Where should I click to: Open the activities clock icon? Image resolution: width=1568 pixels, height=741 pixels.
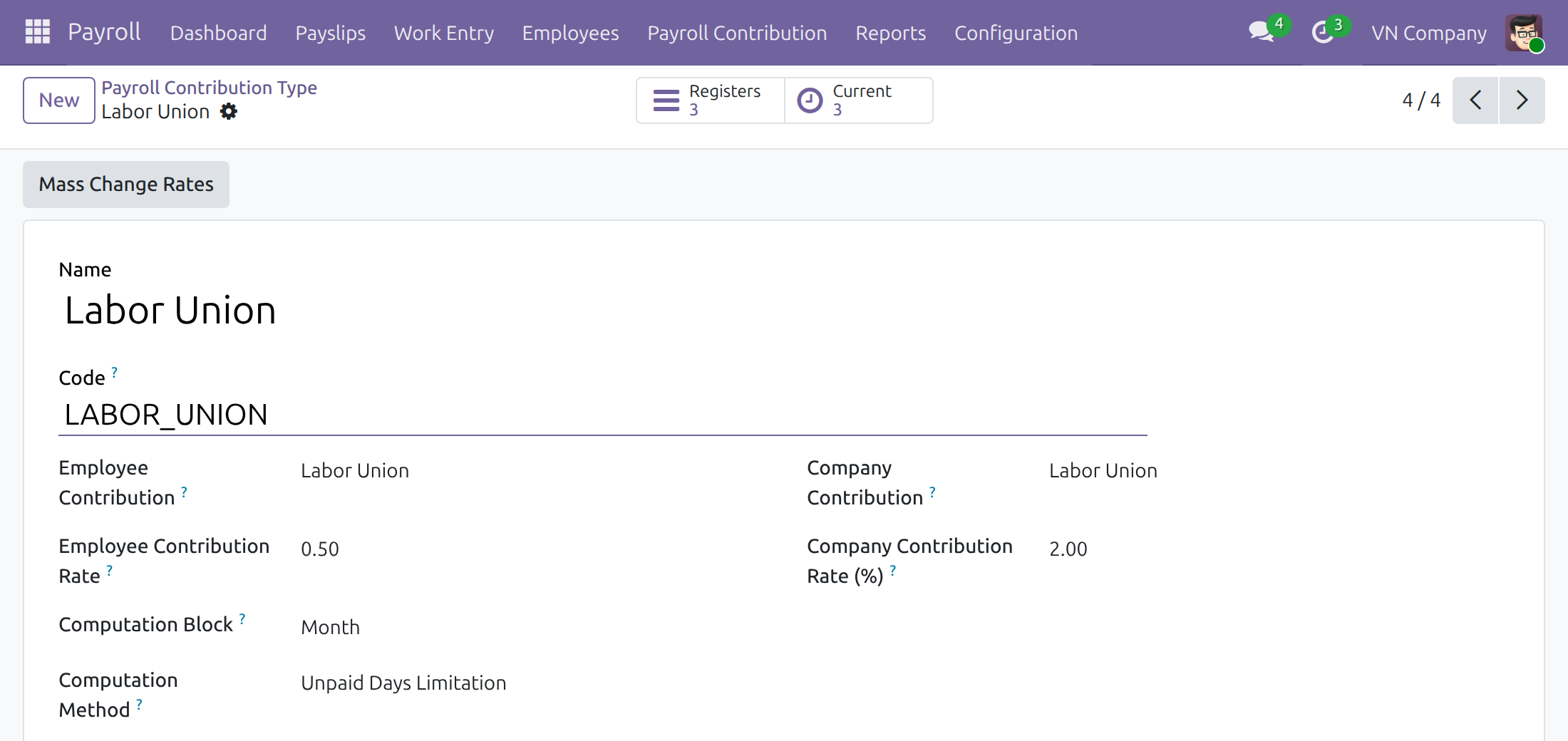1323,32
